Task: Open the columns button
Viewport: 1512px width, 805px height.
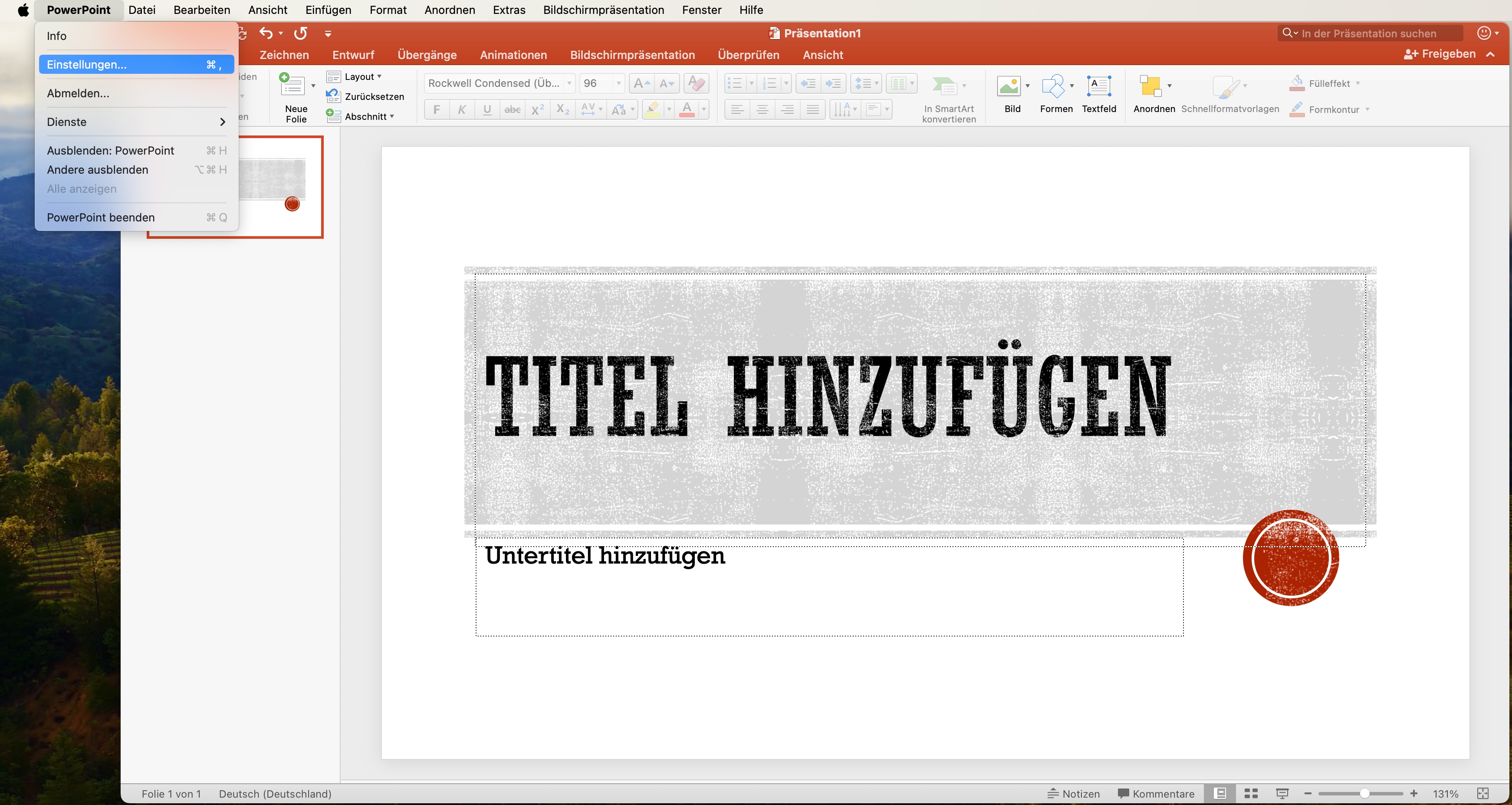Action: (901, 83)
